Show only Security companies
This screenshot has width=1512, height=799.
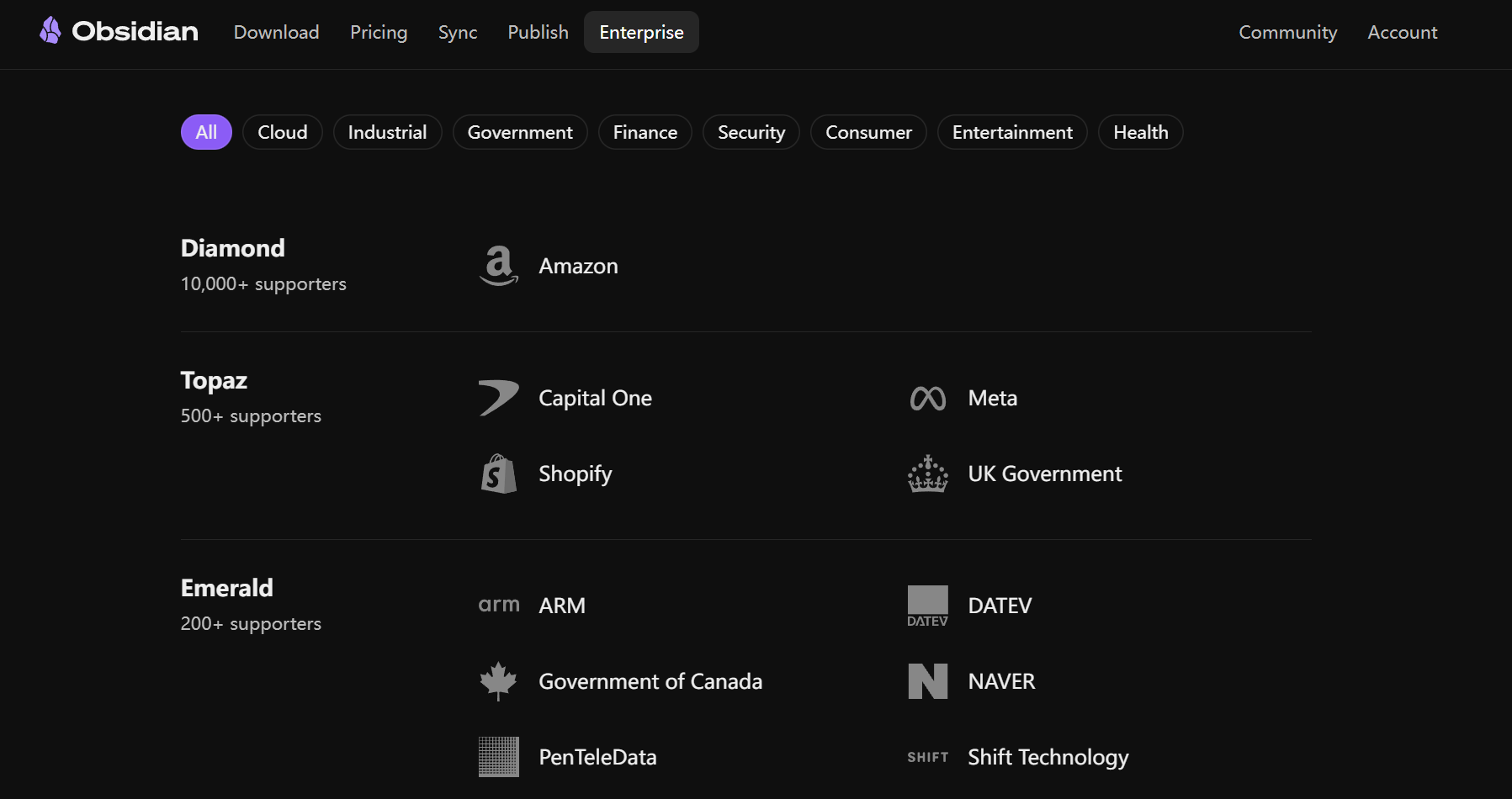(x=751, y=132)
